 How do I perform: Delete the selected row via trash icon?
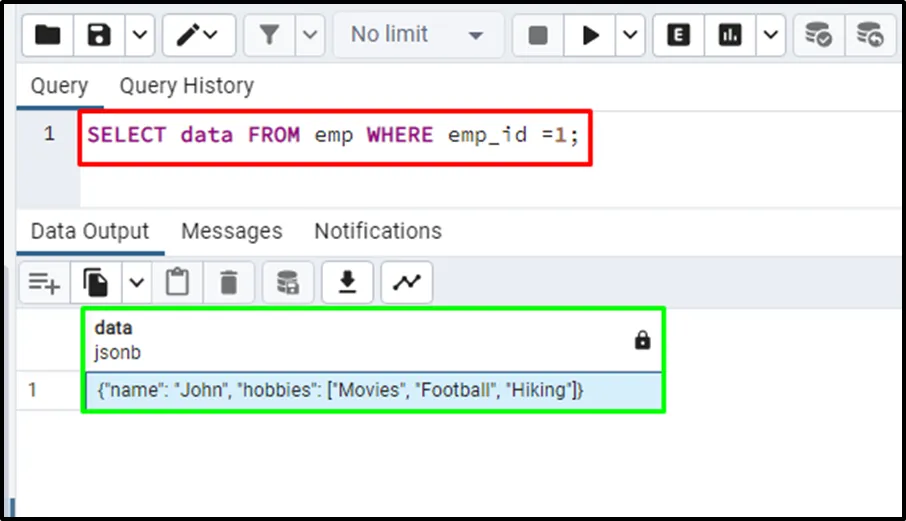[x=229, y=284]
